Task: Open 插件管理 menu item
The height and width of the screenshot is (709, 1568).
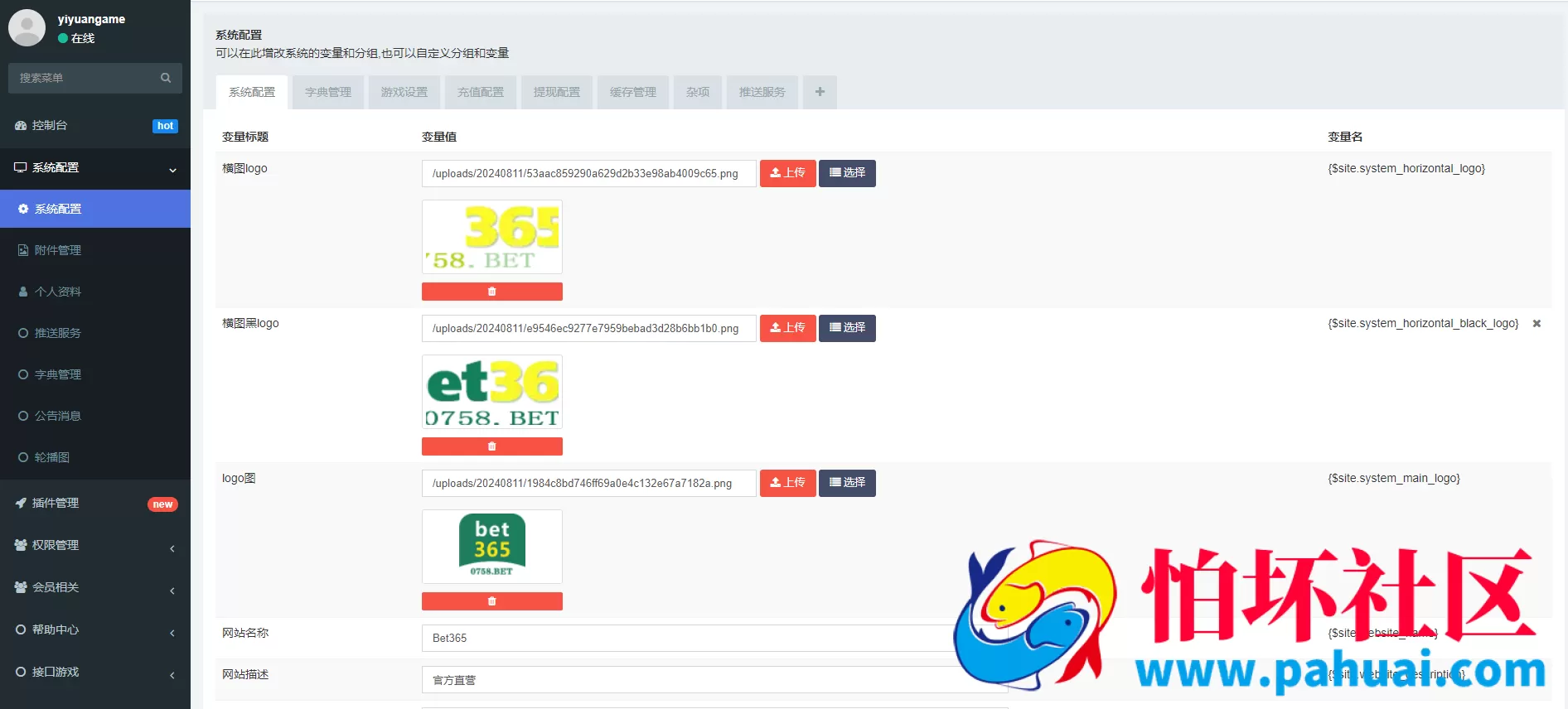Action: pos(95,504)
